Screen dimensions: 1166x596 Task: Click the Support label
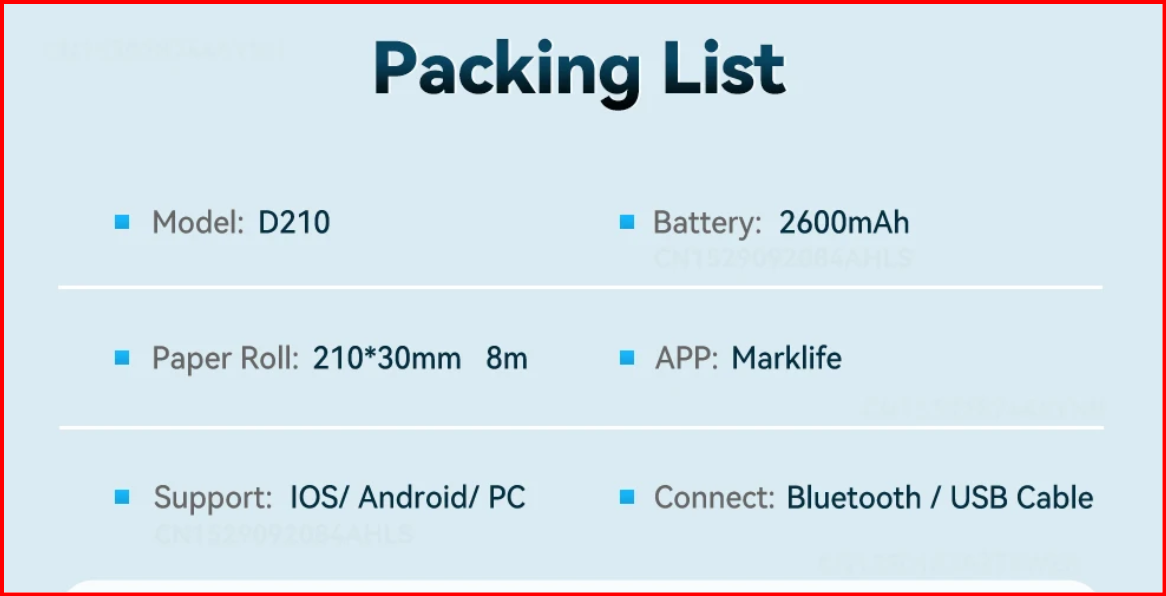point(213,497)
